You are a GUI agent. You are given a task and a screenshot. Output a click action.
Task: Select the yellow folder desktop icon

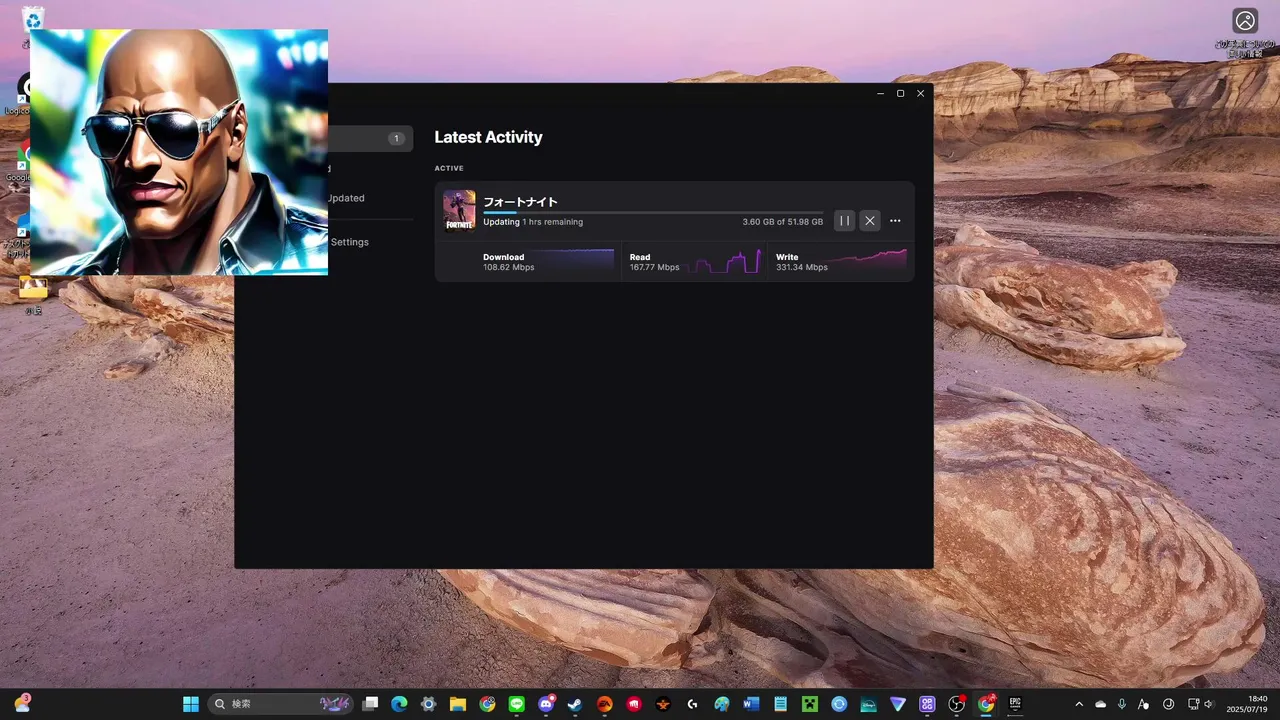pyautogui.click(x=33, y=288)
